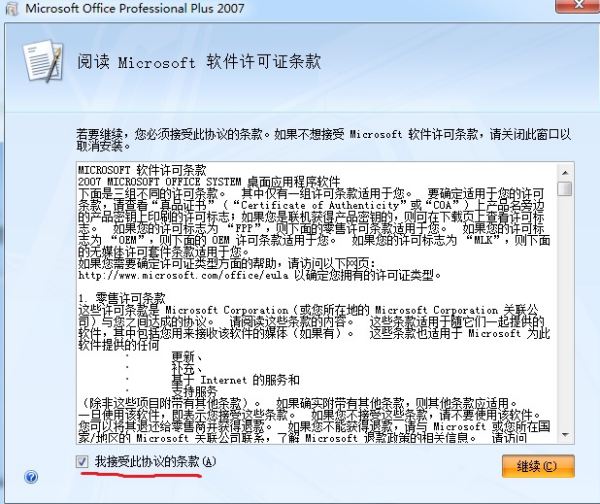Click the 我接受此协议的条款(A) label
Image resolution: width=600 pixels, height=504 pixels.
click(155, 462)
